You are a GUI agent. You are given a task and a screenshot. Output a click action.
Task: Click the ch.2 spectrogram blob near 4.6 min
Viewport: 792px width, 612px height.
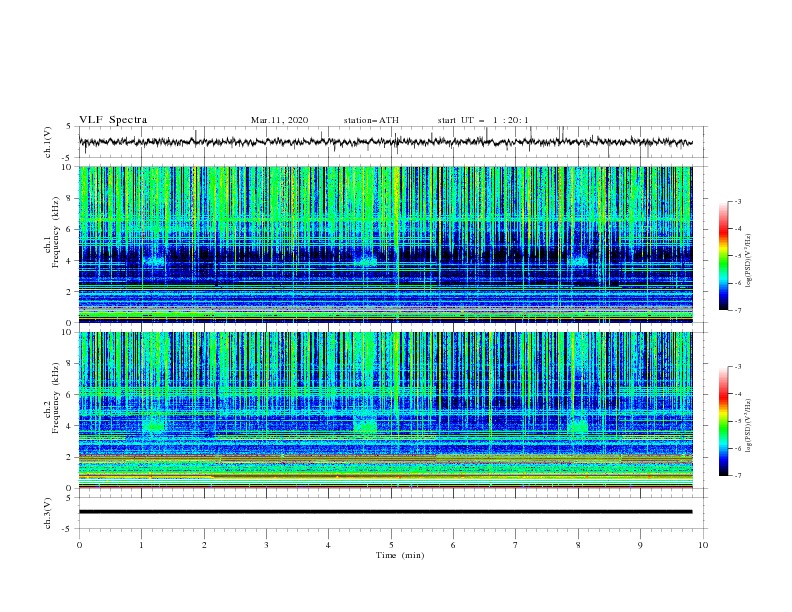coord(365,425)
